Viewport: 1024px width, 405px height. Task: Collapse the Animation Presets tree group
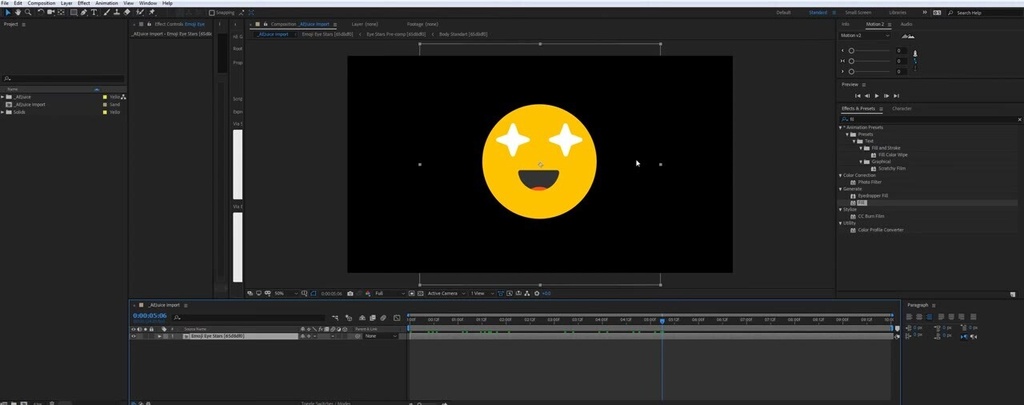click(x=840, y=127)
